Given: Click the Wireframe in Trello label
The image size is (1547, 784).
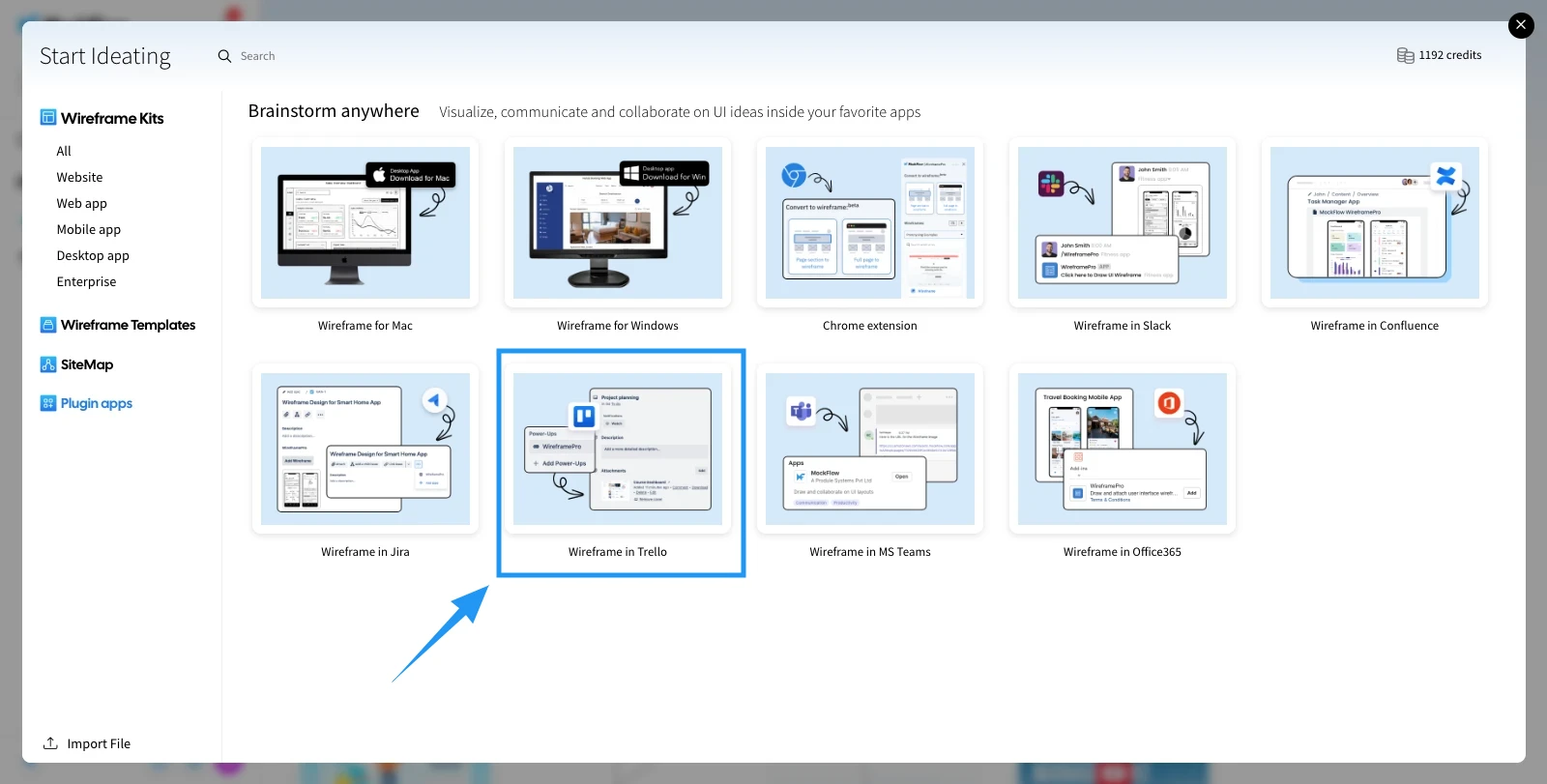Looking at the screenshot, I should pyautogui.click(x=618, y=552).
